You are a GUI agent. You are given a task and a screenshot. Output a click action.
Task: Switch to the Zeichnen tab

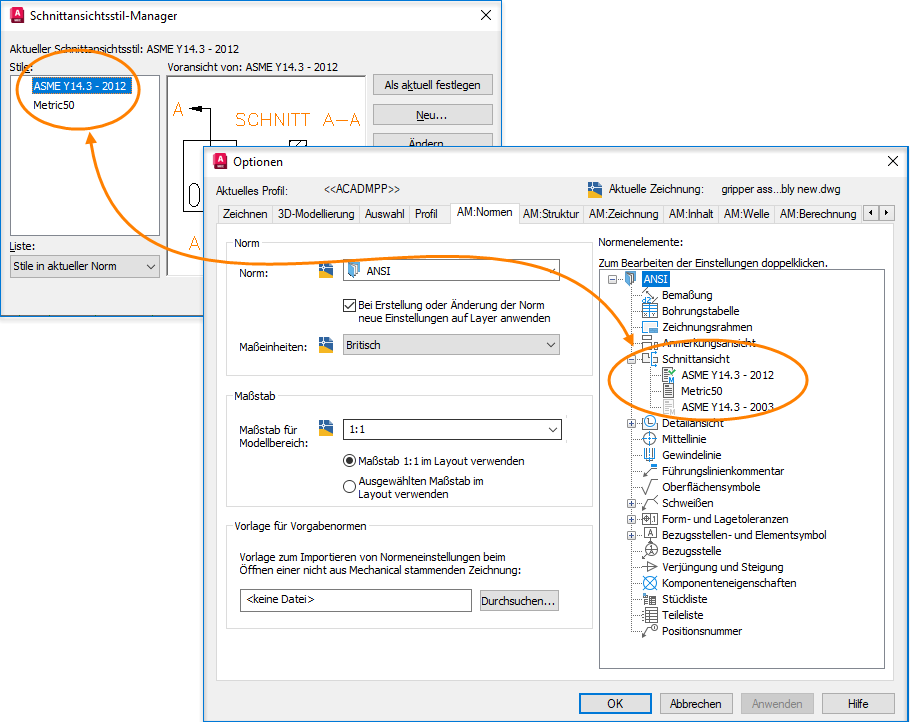(245, 214)
